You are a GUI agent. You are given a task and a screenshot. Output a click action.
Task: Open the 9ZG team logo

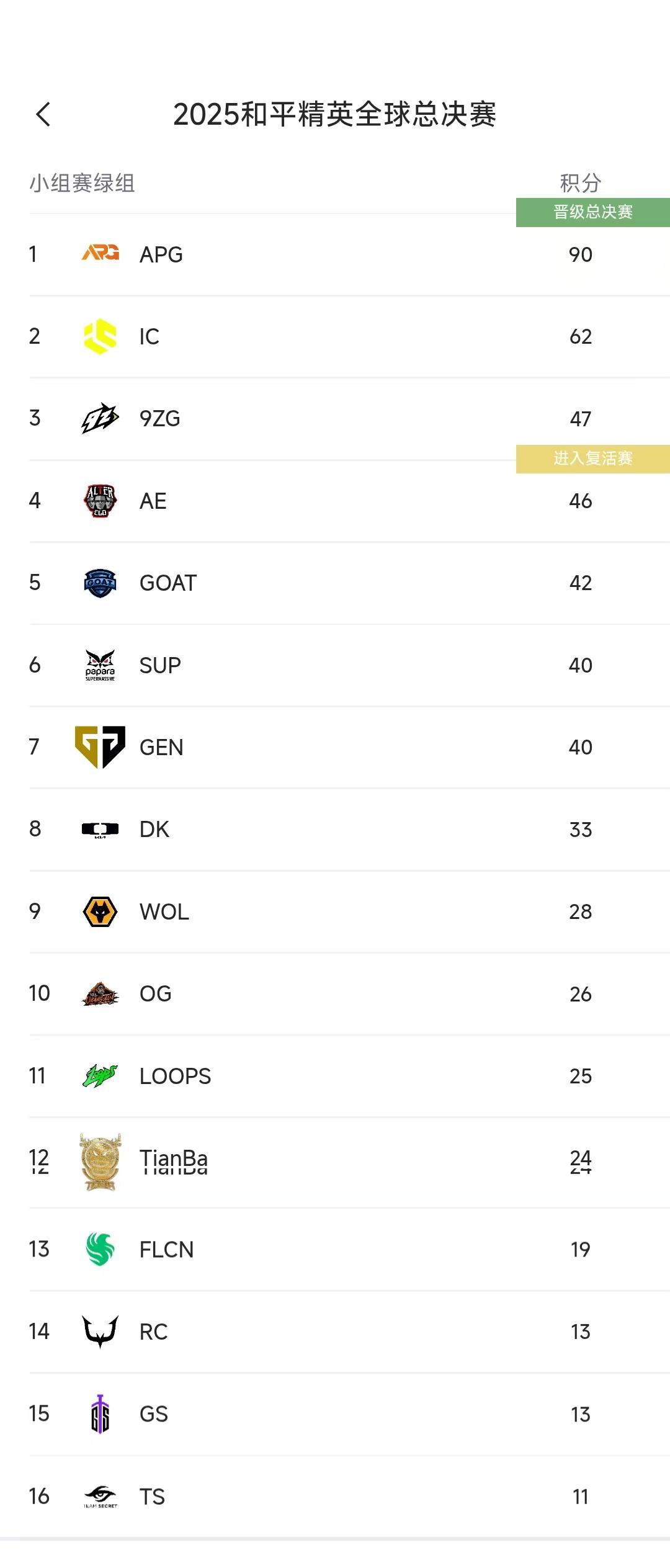[x=100, y=418]
